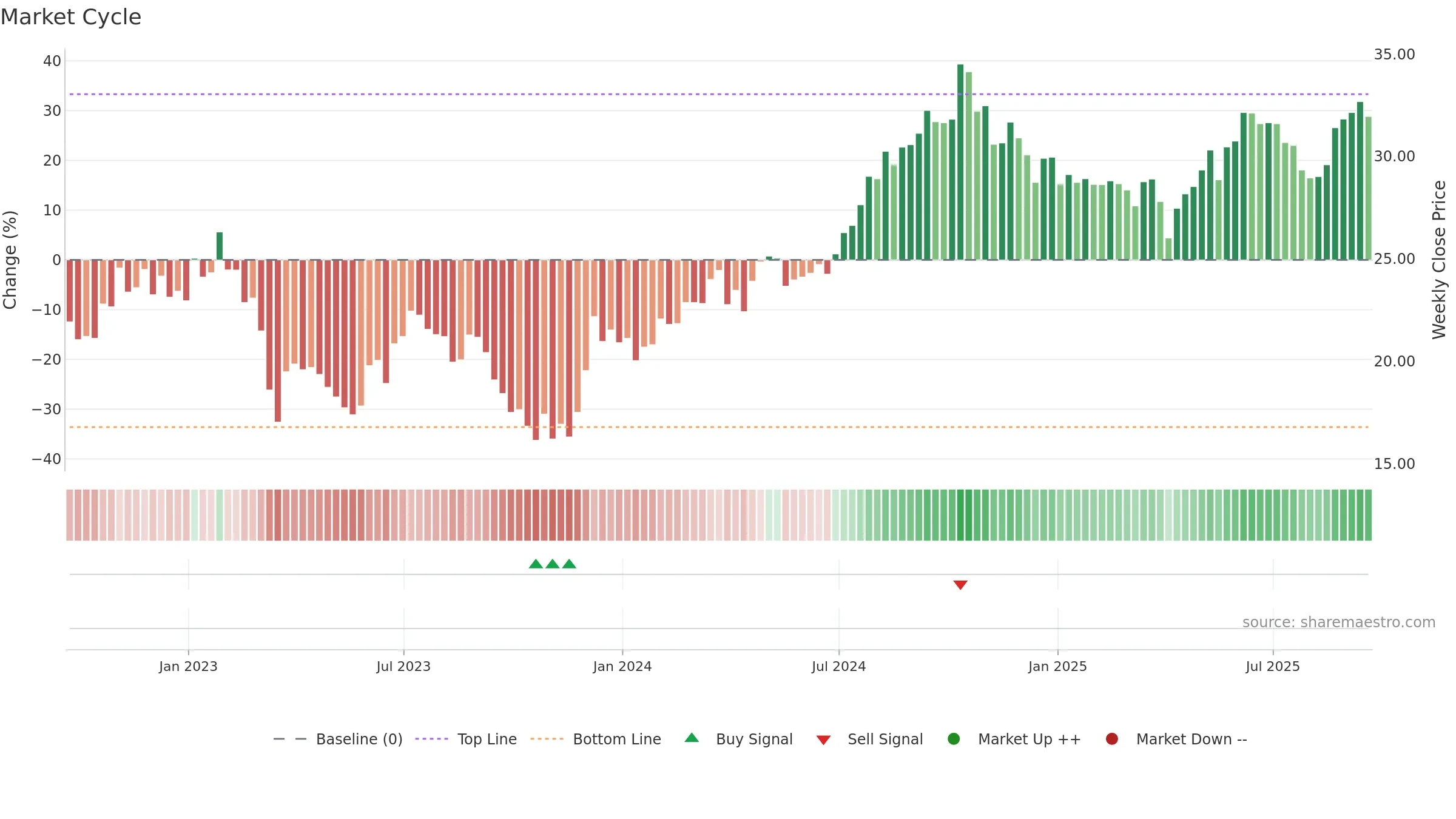Click the −40 tick on Change axis
Viewport: 1456px width, 819px height.
click(47, 459)
